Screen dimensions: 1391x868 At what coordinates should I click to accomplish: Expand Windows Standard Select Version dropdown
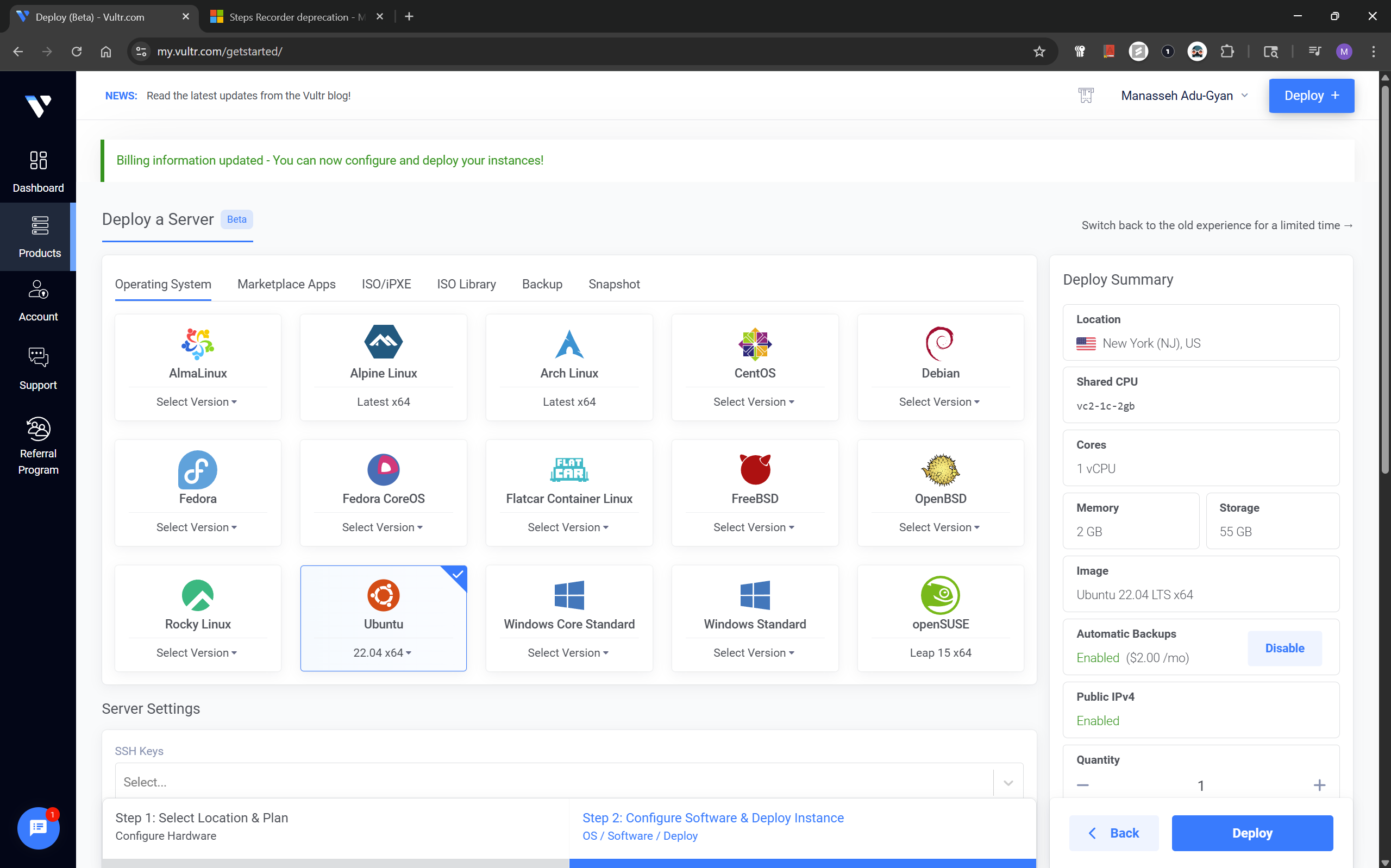pyautogui.click(x=754, y=653)
